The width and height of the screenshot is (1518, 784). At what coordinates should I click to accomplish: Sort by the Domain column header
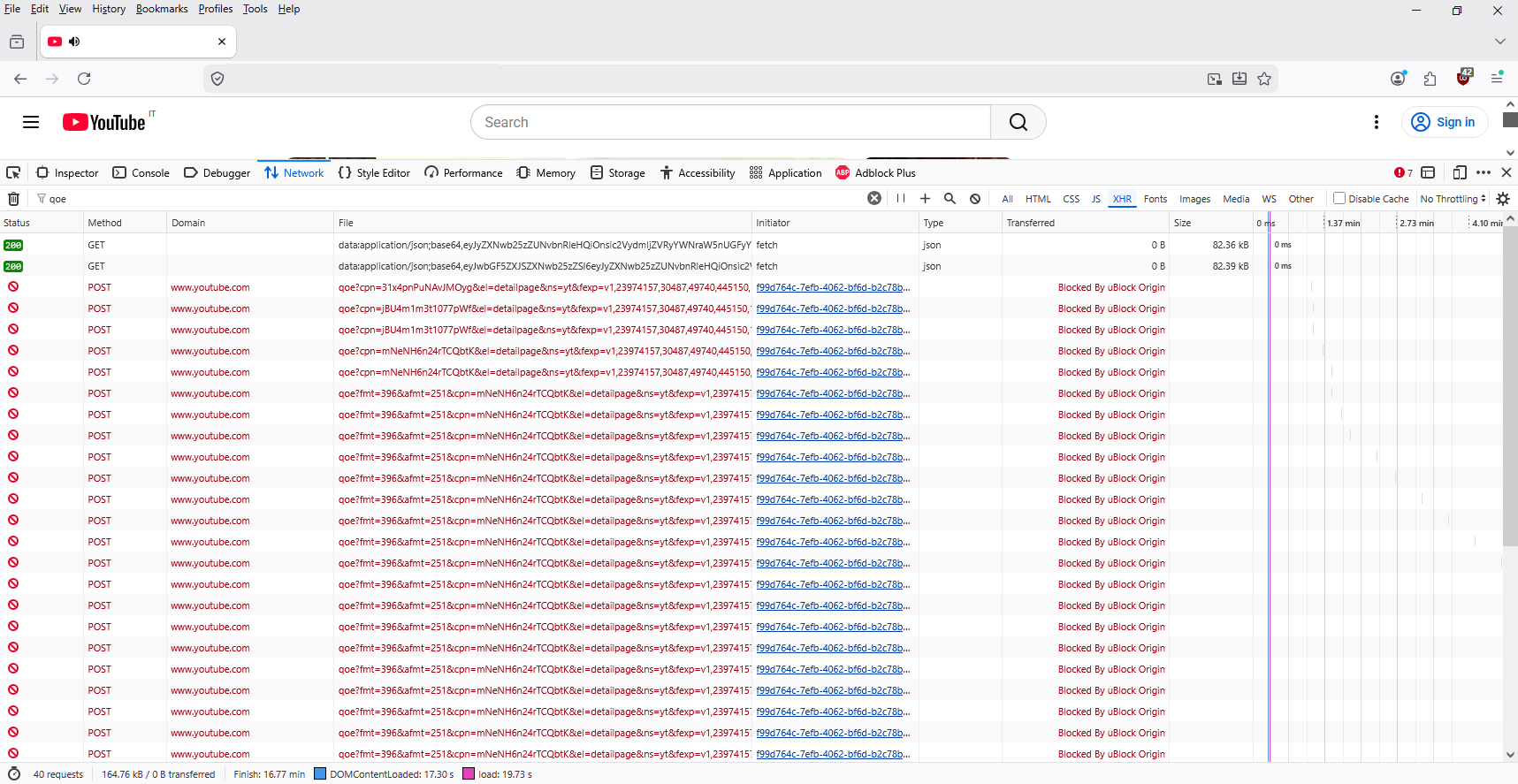[x=250, y=223]
